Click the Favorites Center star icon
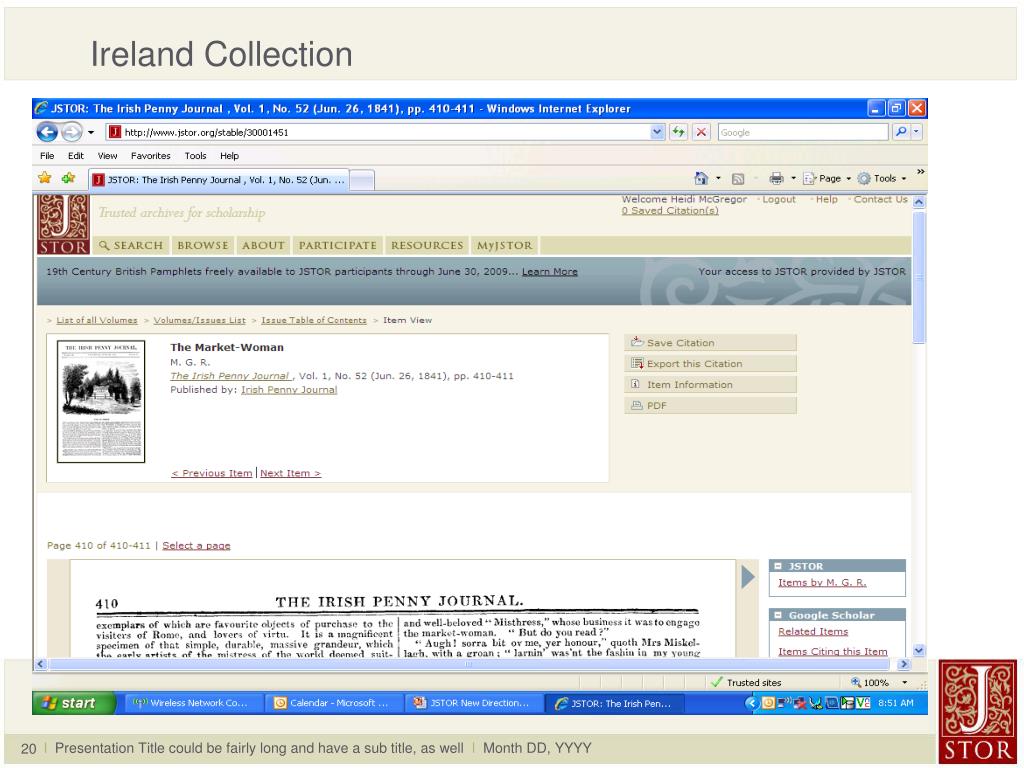 click(45, 178)
